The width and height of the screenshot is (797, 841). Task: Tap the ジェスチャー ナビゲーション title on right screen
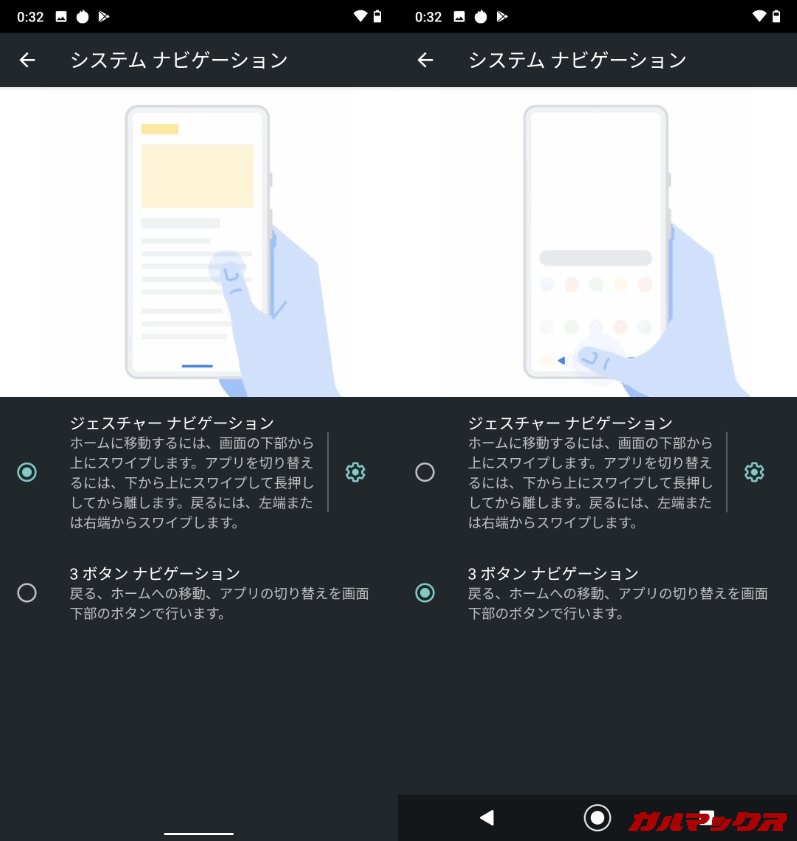tap(570, 423)
